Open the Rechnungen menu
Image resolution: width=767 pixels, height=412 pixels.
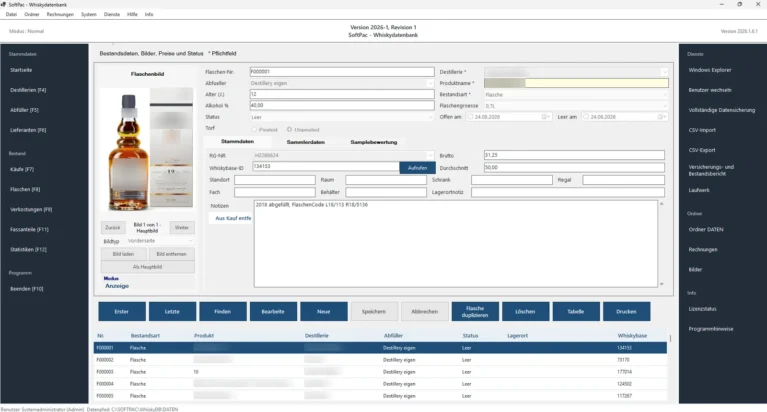pyautogui.click(x=60, y=14)
